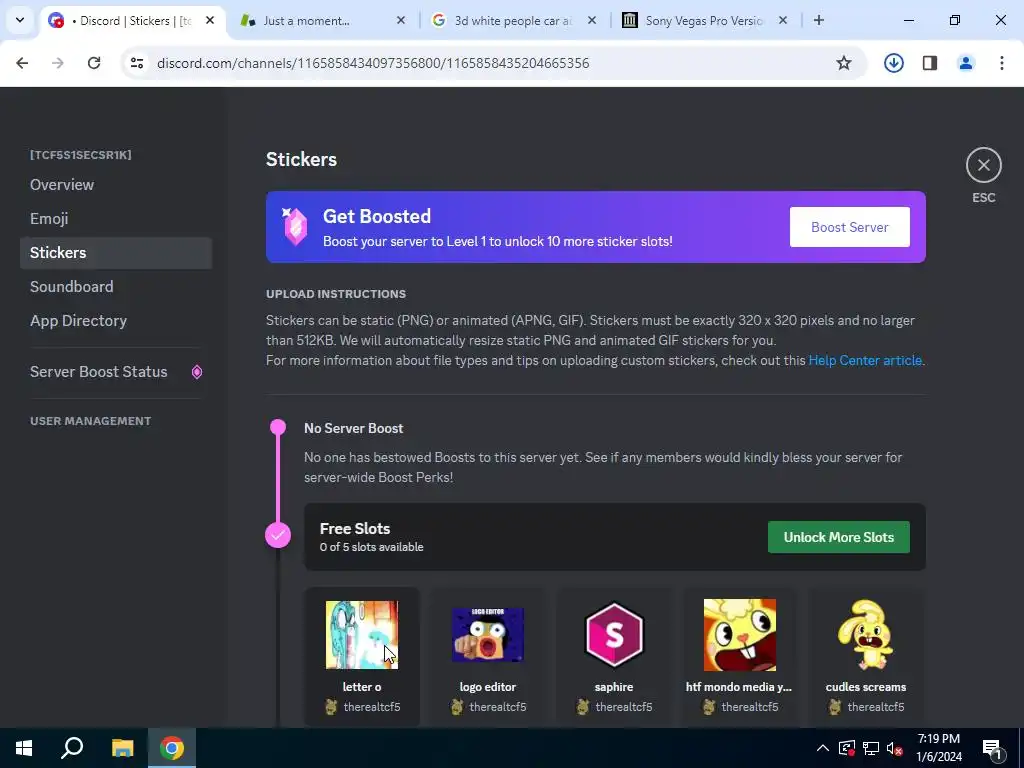This screenshot has width=1024, height=768.
Task: Click the network tray icon
Action: pyautogui.click(x=871, y=748)
